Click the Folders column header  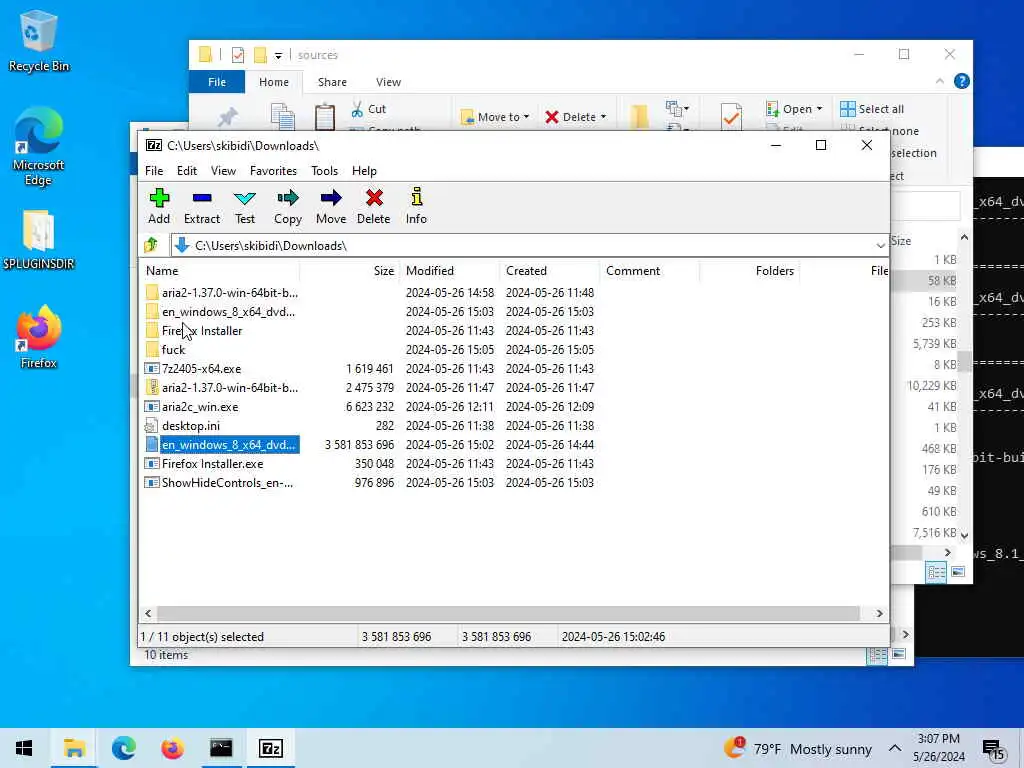tap(750, 270)
